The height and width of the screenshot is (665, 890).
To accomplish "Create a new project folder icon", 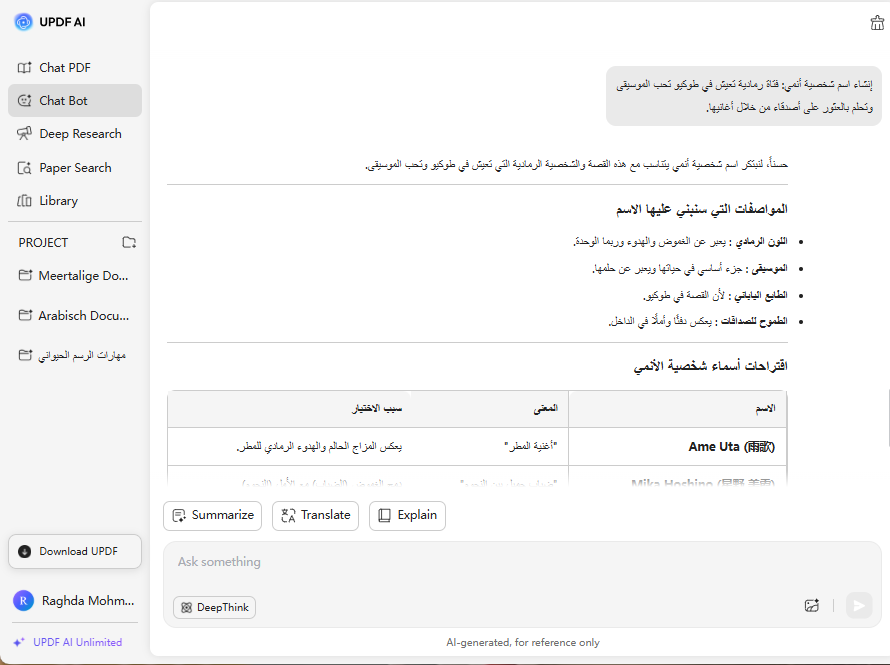I will [129, 242].
